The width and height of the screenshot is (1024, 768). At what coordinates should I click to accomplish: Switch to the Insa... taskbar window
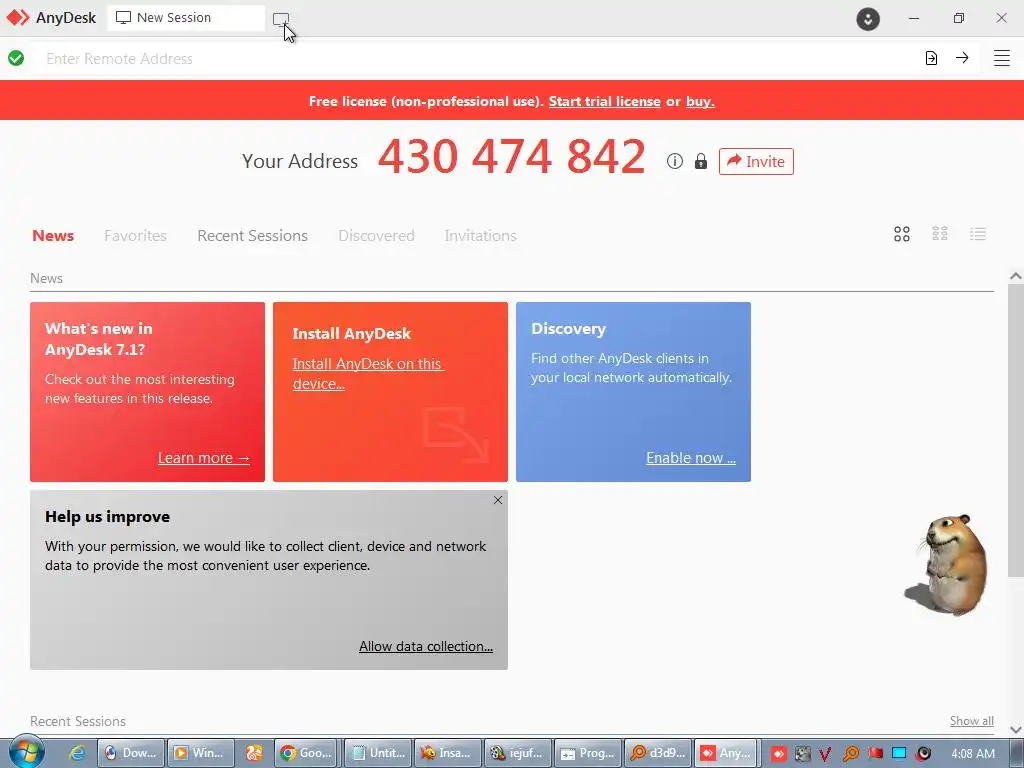[449, 753]
